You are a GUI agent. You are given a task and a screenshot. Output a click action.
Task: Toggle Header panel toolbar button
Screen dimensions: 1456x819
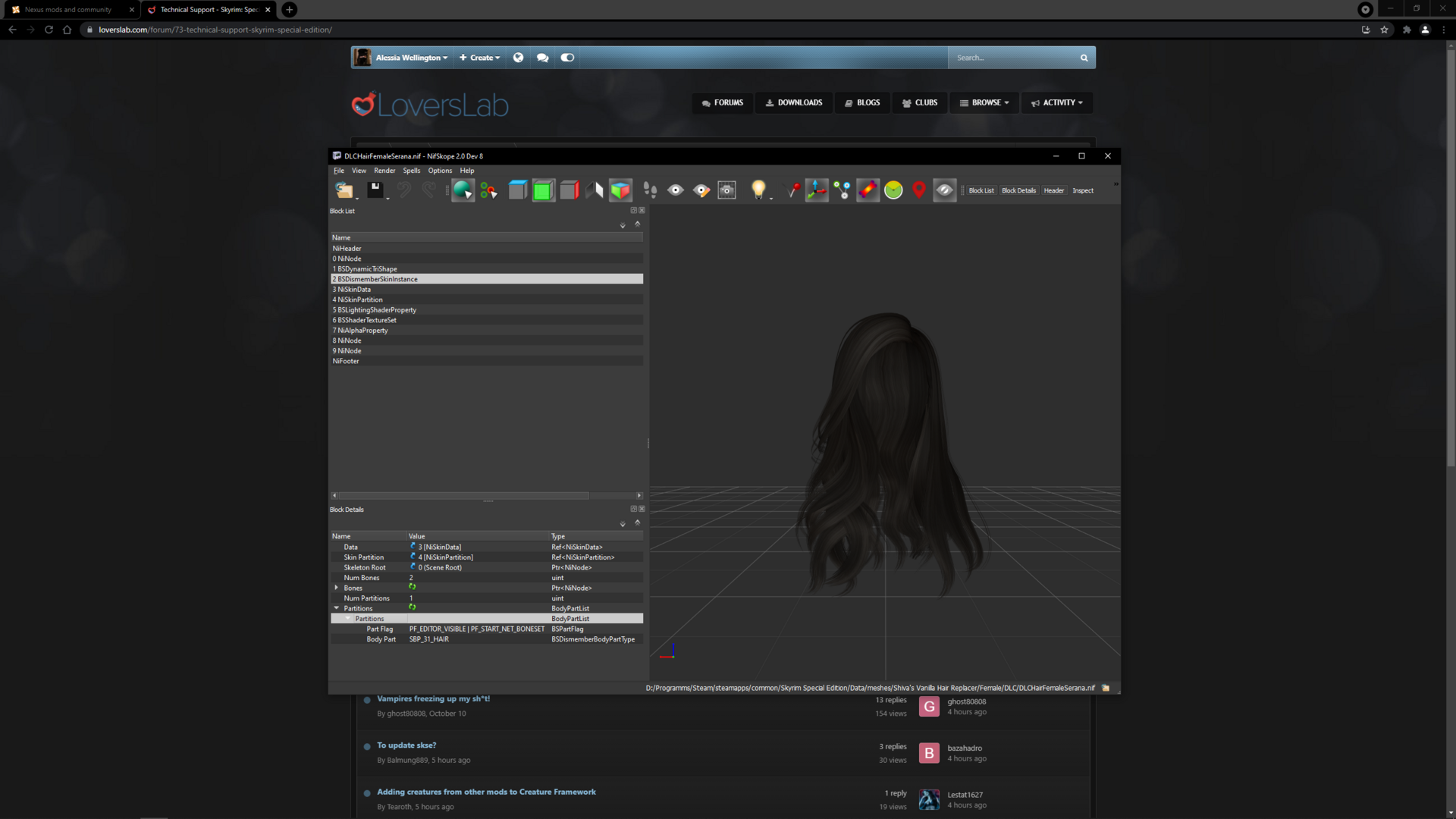tap(1053, 190)
